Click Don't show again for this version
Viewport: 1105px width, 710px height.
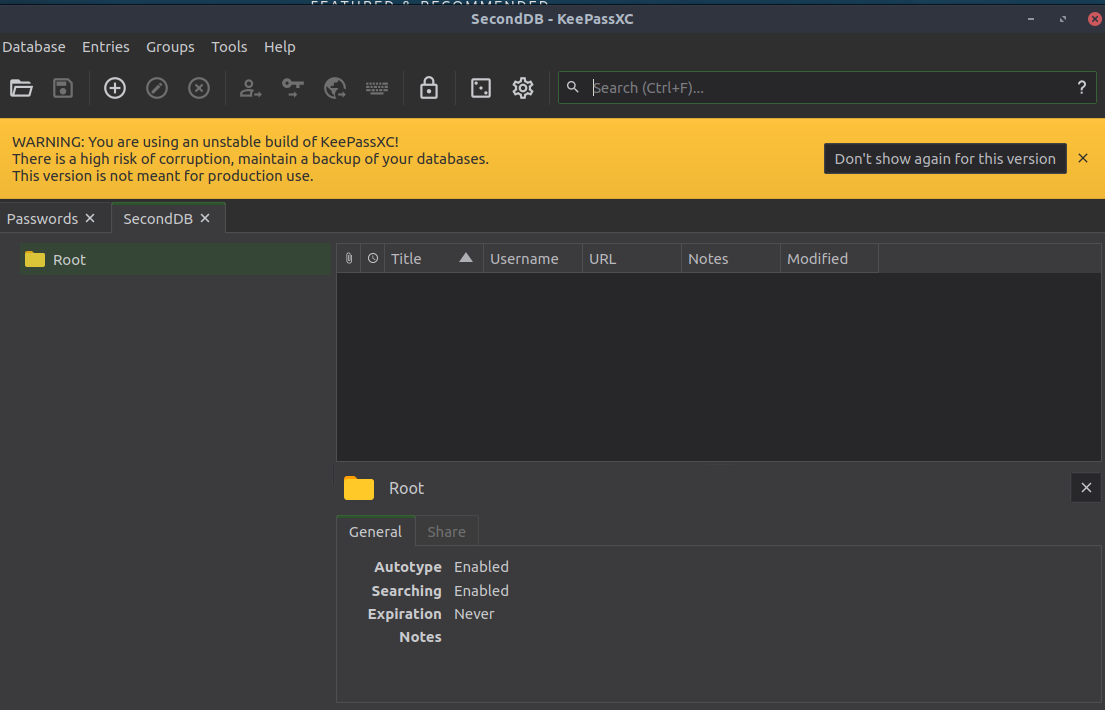945,159
